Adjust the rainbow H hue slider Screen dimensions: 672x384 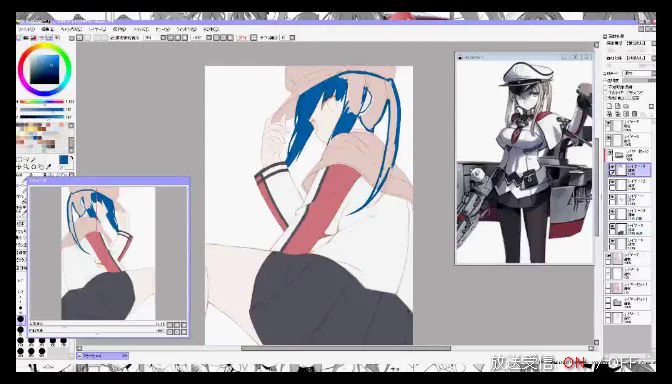(42, 102)
